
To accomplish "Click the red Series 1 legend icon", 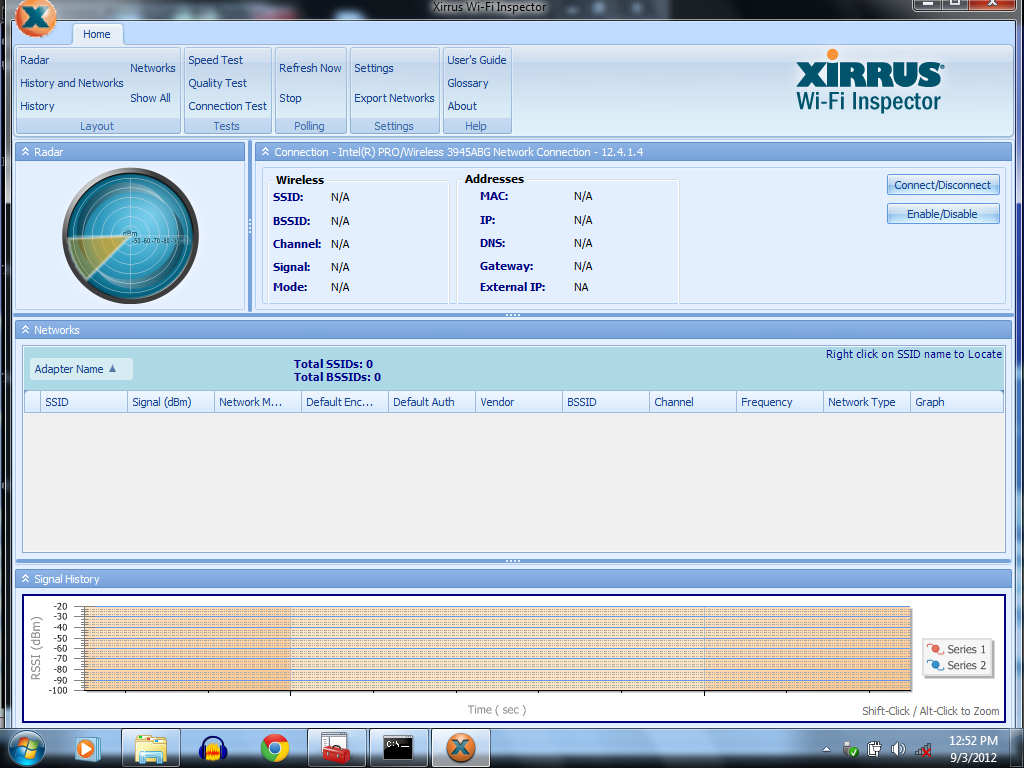I will click(938, 649).
